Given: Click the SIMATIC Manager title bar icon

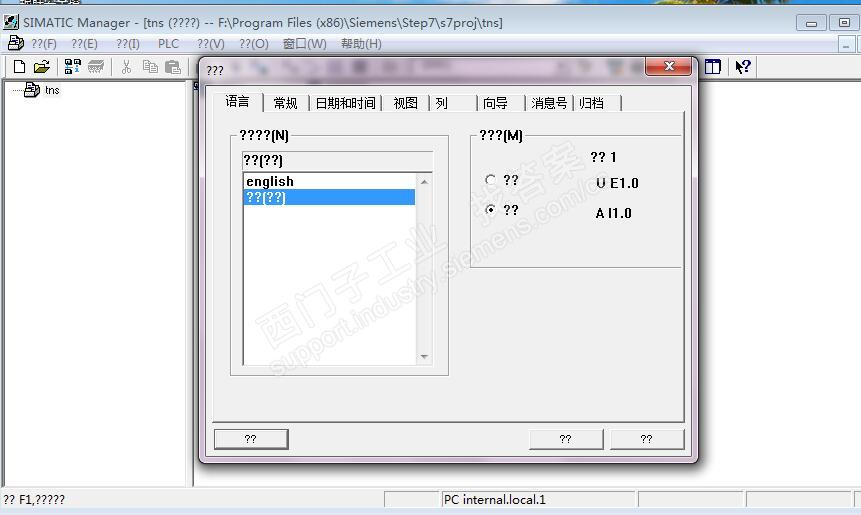Looking at the screenshot, I should coord(10,23).
